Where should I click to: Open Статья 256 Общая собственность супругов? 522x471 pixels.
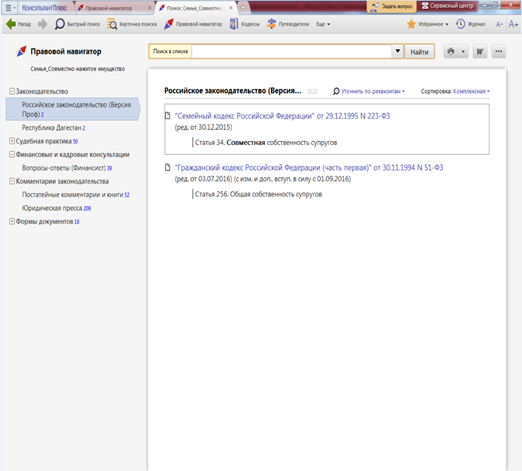point(258,194)
